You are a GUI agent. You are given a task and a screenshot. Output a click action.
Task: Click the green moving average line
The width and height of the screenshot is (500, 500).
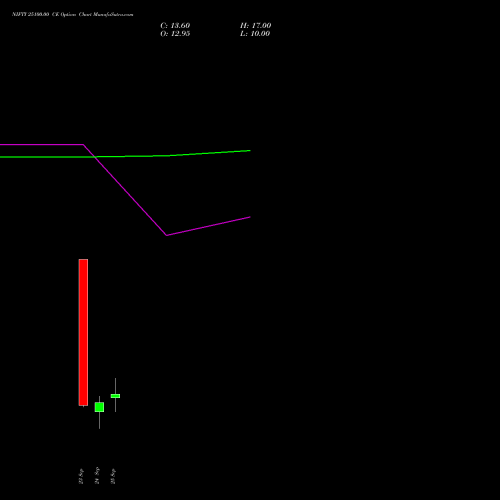pyautogui.click(x=125, y=156)
